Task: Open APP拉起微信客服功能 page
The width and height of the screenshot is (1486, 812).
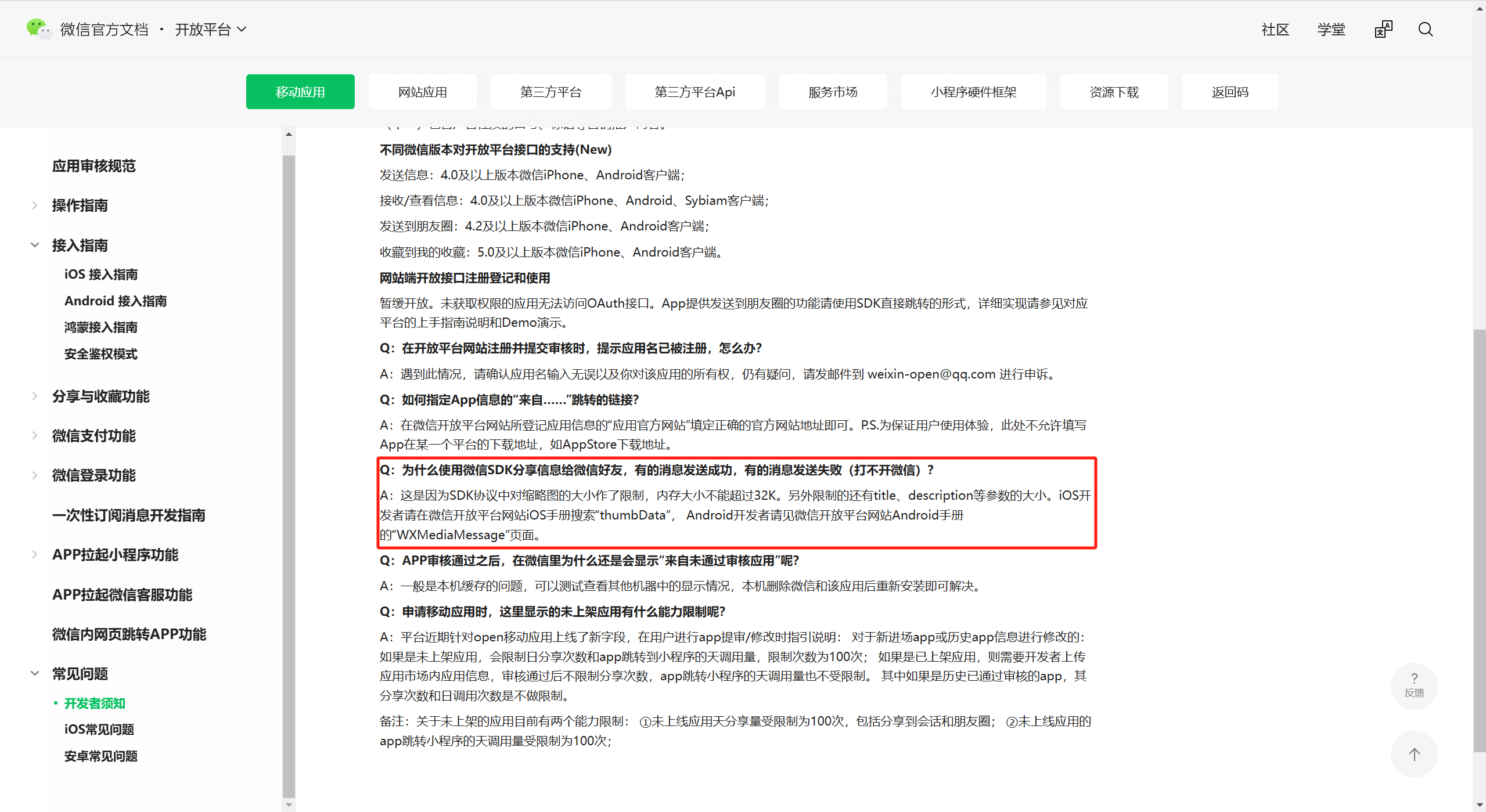Action: click(123, 594)
